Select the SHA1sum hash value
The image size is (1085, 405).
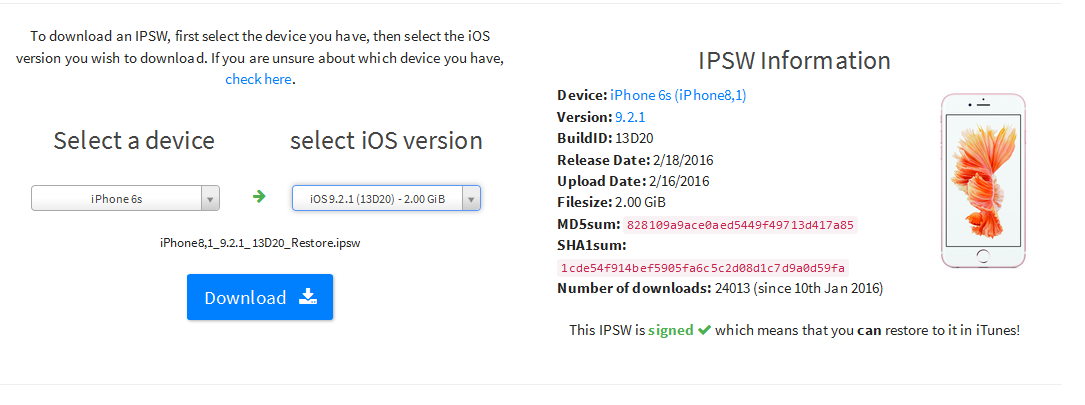point(703,268)
